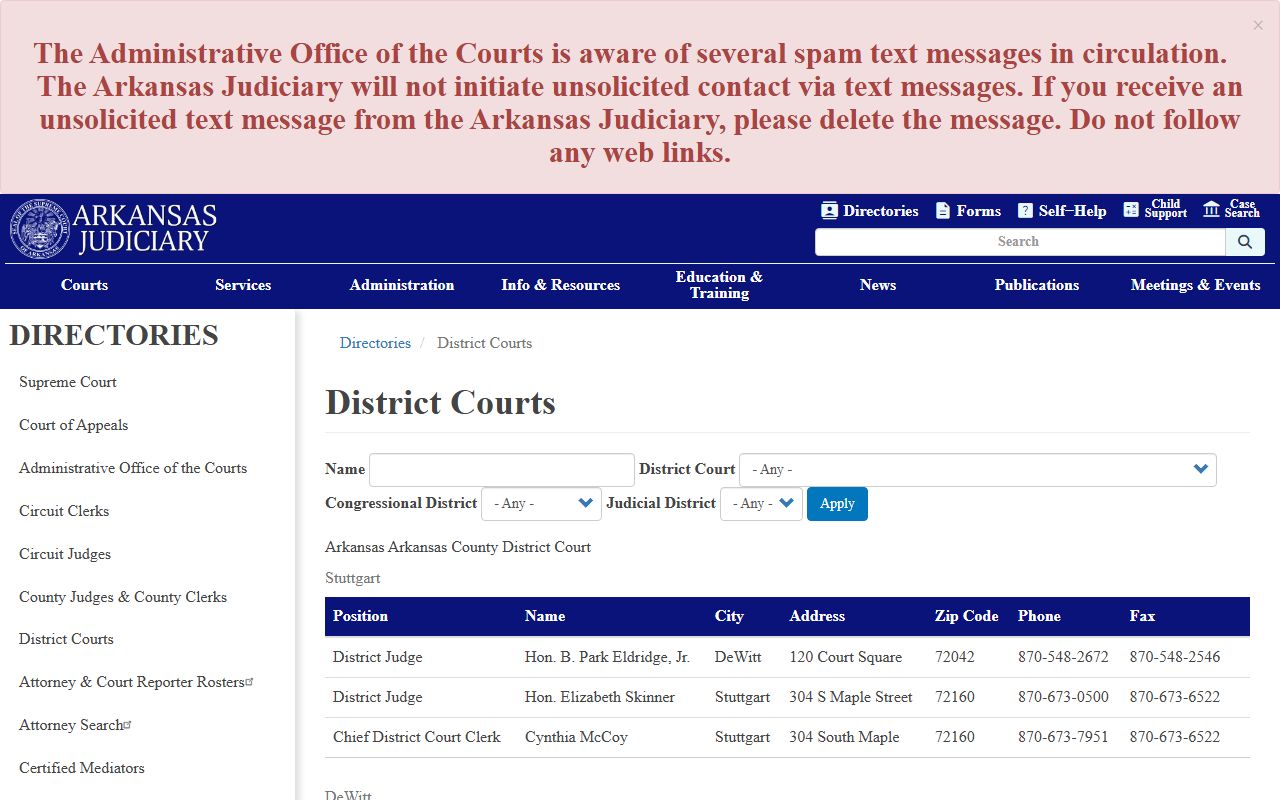Open the Self-Help shortcut
Image resolution: width=1280 pixels, height=800 pixels.
[1062, 211]
